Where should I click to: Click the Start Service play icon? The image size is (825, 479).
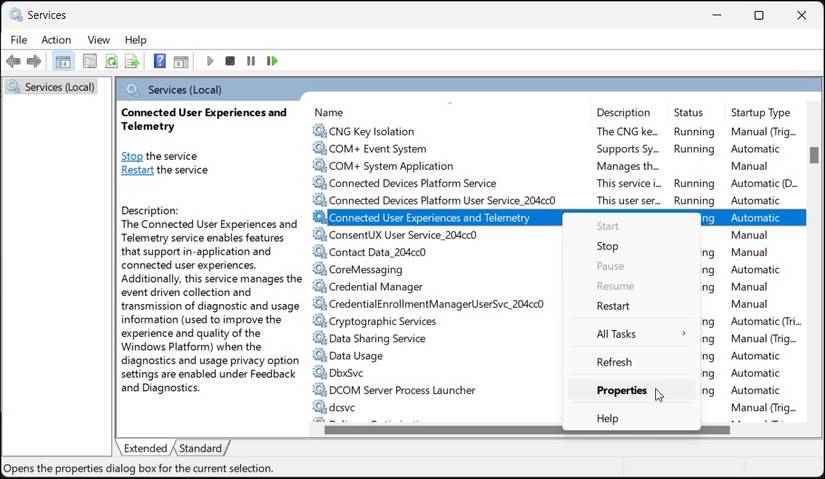[x=210, y=61]
